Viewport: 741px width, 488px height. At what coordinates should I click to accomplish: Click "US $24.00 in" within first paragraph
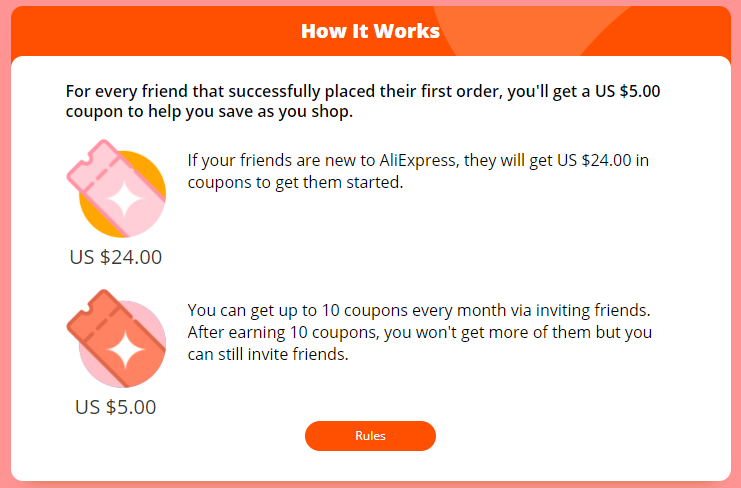[x=603, y=160]
